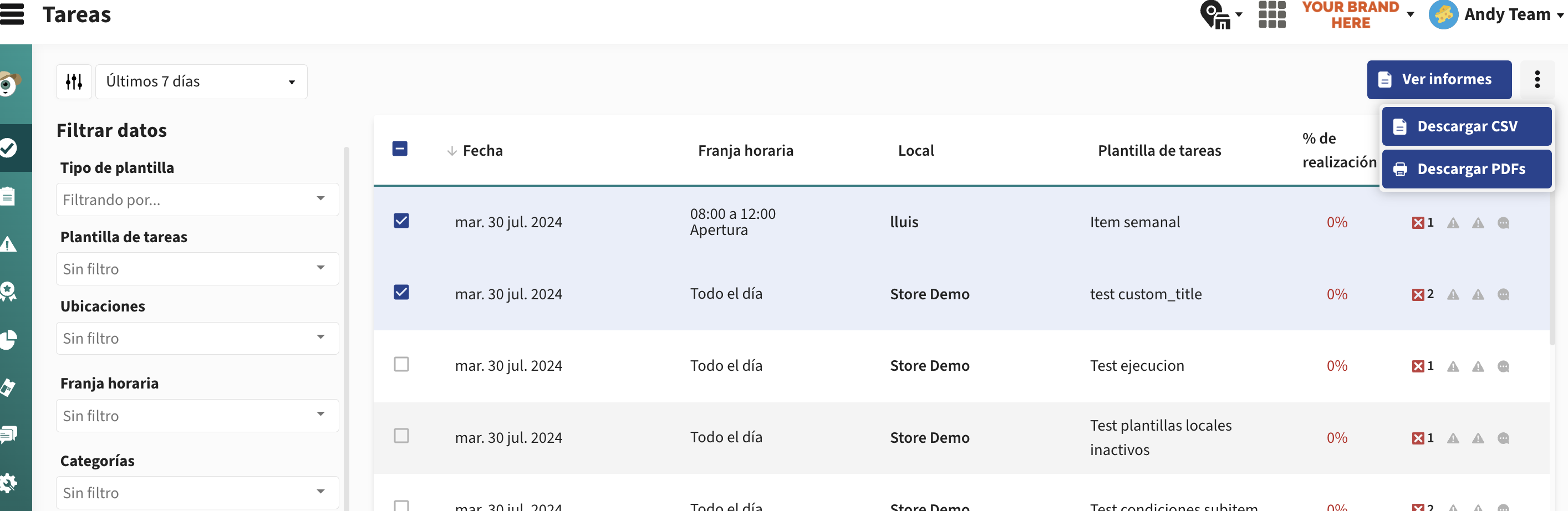Open the Tipo de plantilla filter dropdown
This screenshot has width=1568, height=511.
coord(197,200)
